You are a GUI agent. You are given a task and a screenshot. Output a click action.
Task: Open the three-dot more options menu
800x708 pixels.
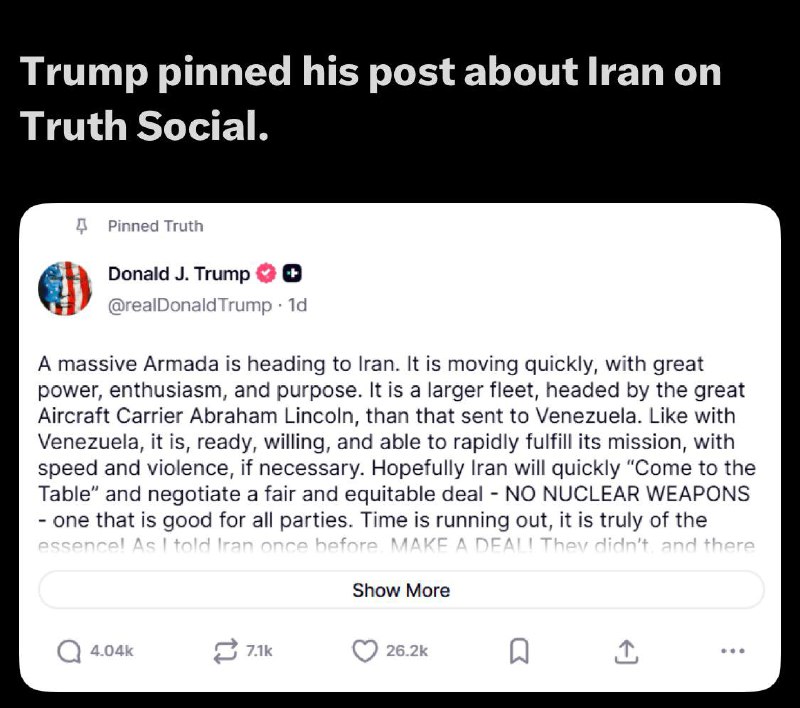click(x=732, y=651)
